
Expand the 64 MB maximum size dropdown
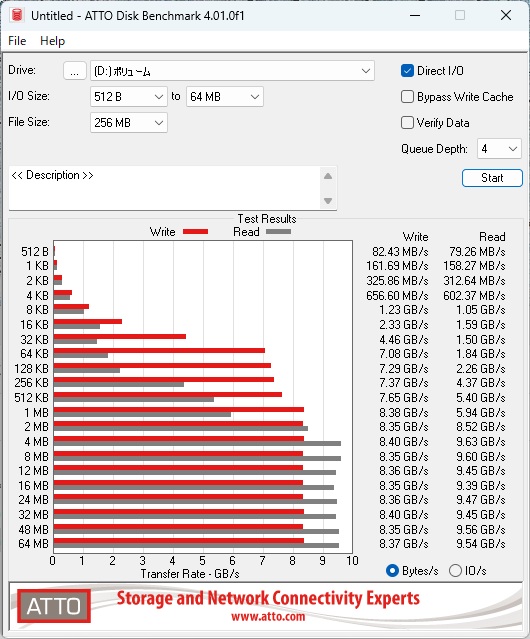[225, 97]
